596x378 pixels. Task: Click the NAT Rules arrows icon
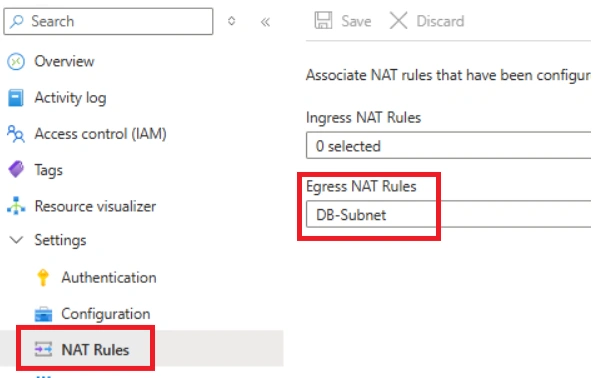click(43, 349)
